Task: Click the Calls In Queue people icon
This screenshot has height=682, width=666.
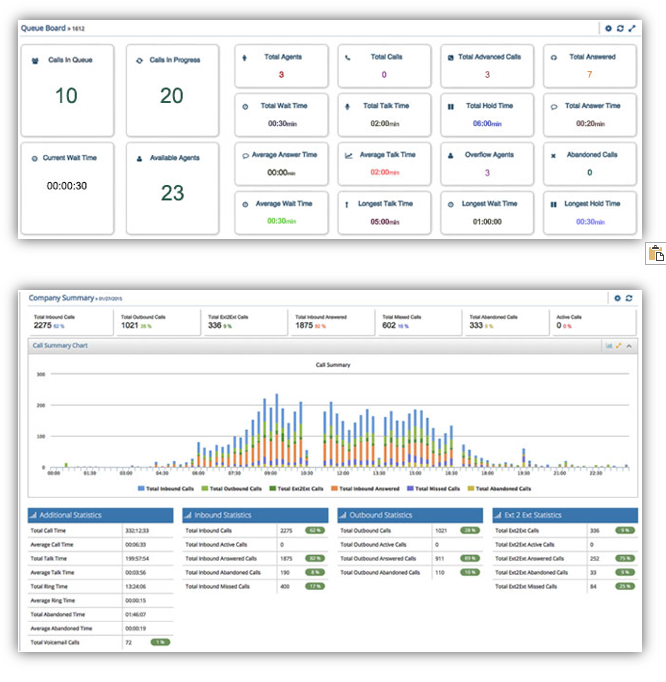Action: [35, 61]
